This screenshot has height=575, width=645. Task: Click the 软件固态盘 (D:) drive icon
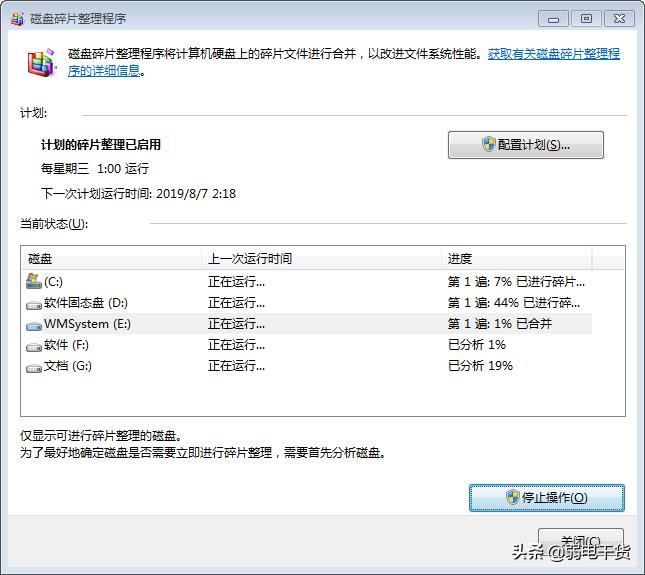(x=34, y=305)
